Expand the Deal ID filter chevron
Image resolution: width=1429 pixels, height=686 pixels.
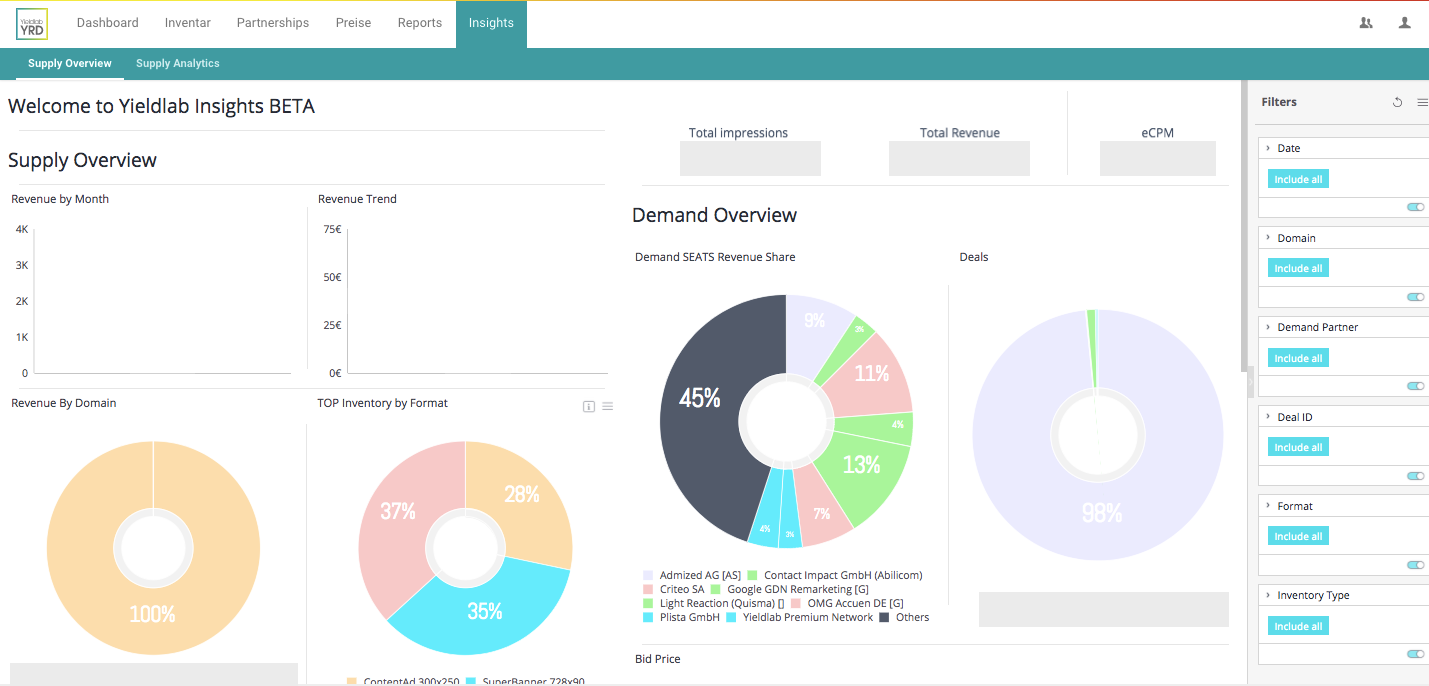(1268, 417)
